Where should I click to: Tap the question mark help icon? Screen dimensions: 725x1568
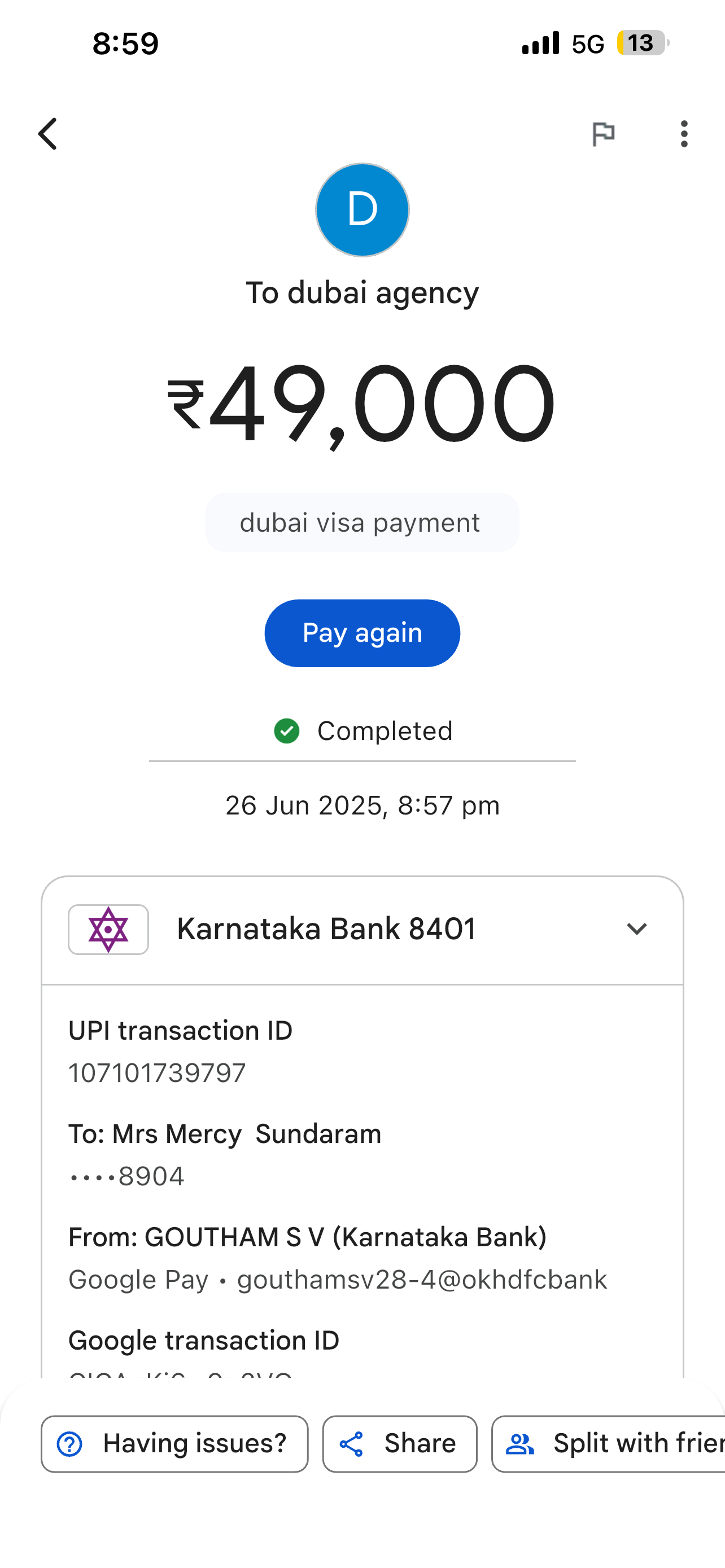(69, 1444)
